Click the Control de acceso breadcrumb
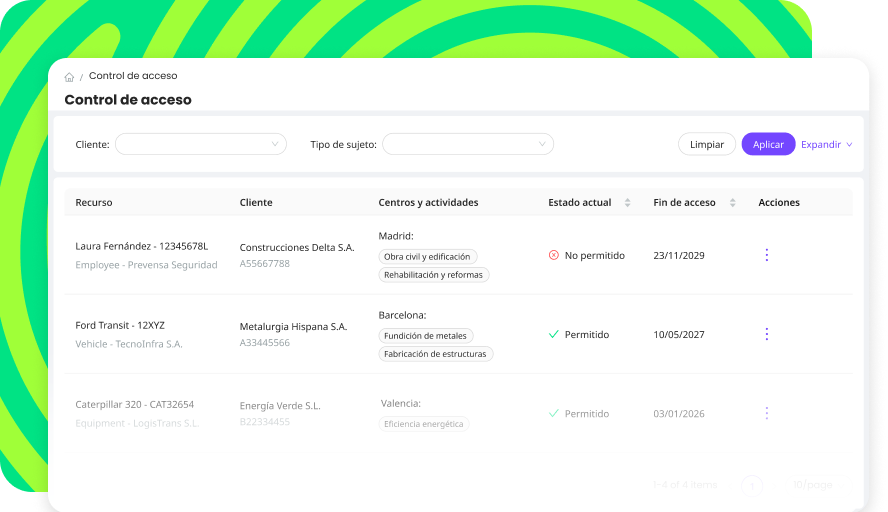 [133, 76]
